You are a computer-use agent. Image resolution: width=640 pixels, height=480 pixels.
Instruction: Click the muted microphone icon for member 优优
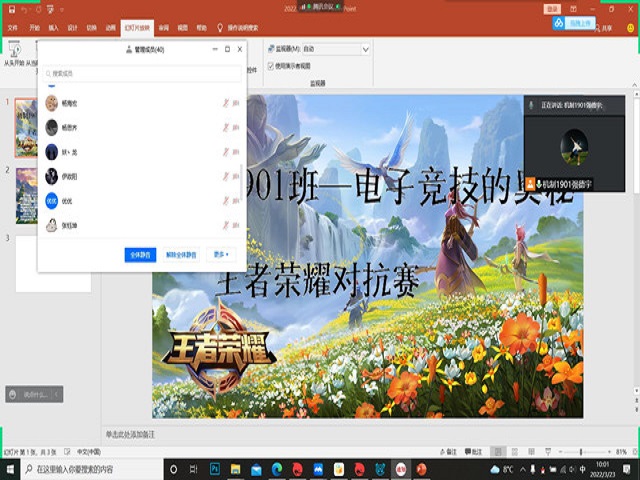tap(226, 201)
